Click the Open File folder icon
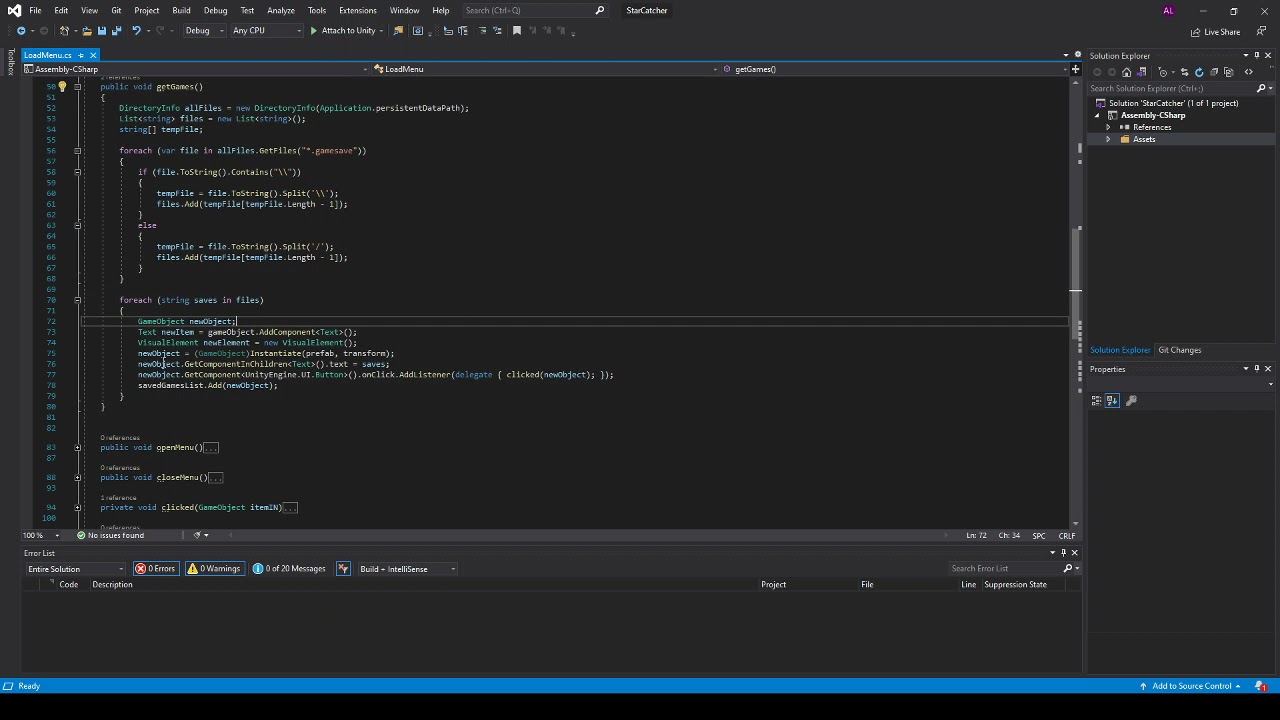Viewport: 1280px width, 720px height. click(x=86, y=31)
